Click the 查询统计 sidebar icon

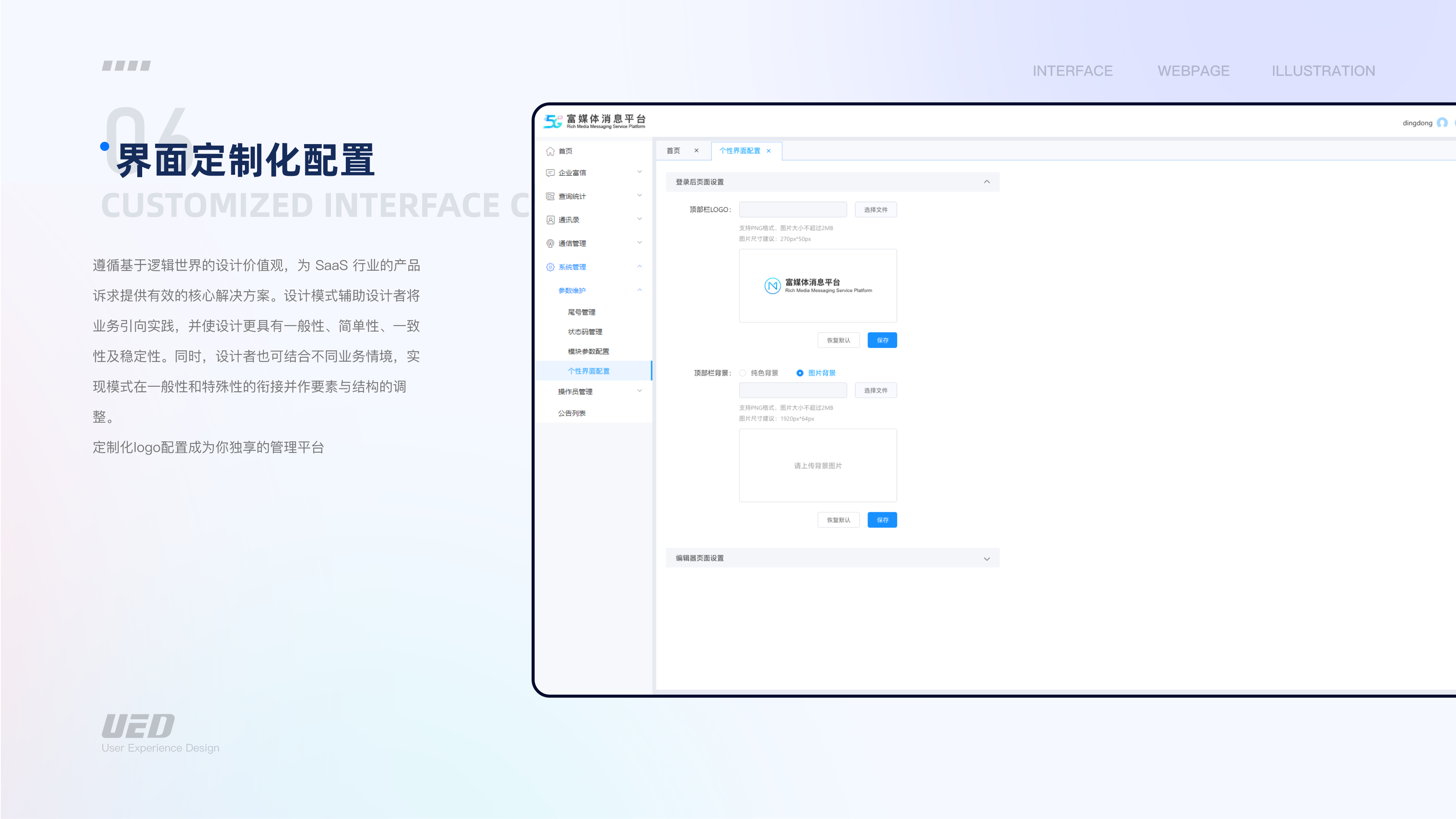pyautogui.click(x=550, y=196)
